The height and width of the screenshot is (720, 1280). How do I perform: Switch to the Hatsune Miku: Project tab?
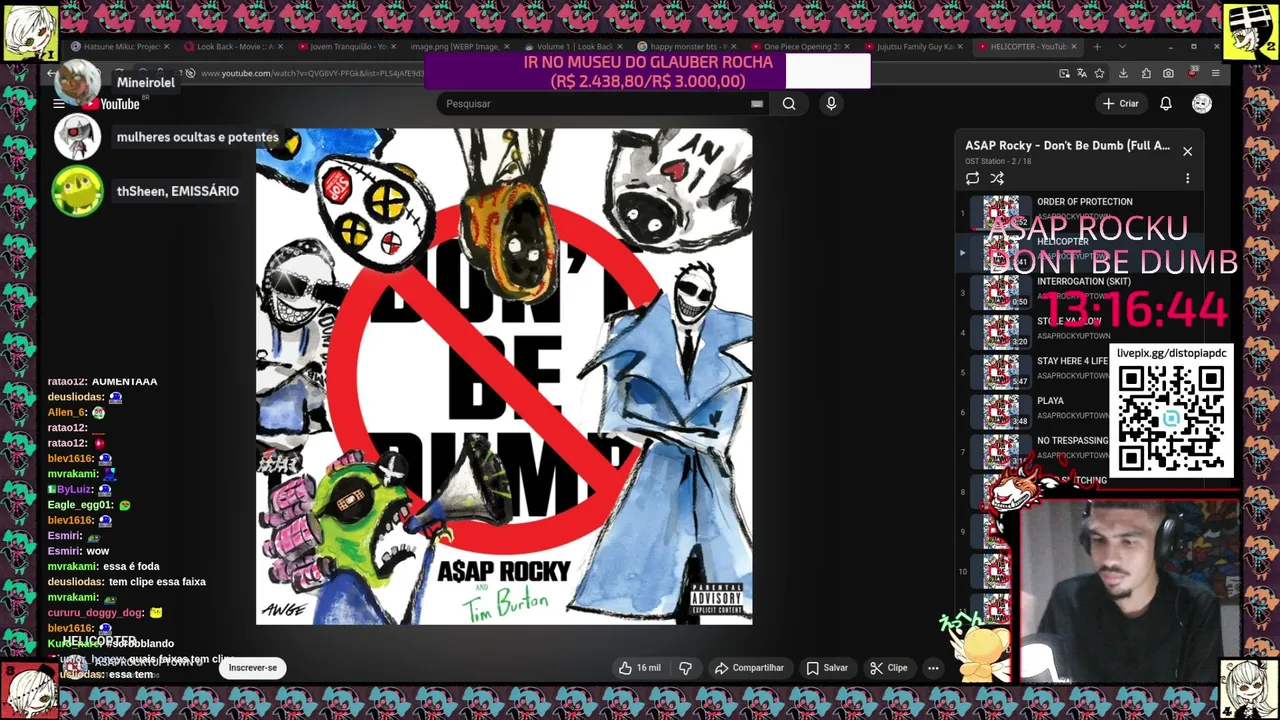(x=121, y=47)
